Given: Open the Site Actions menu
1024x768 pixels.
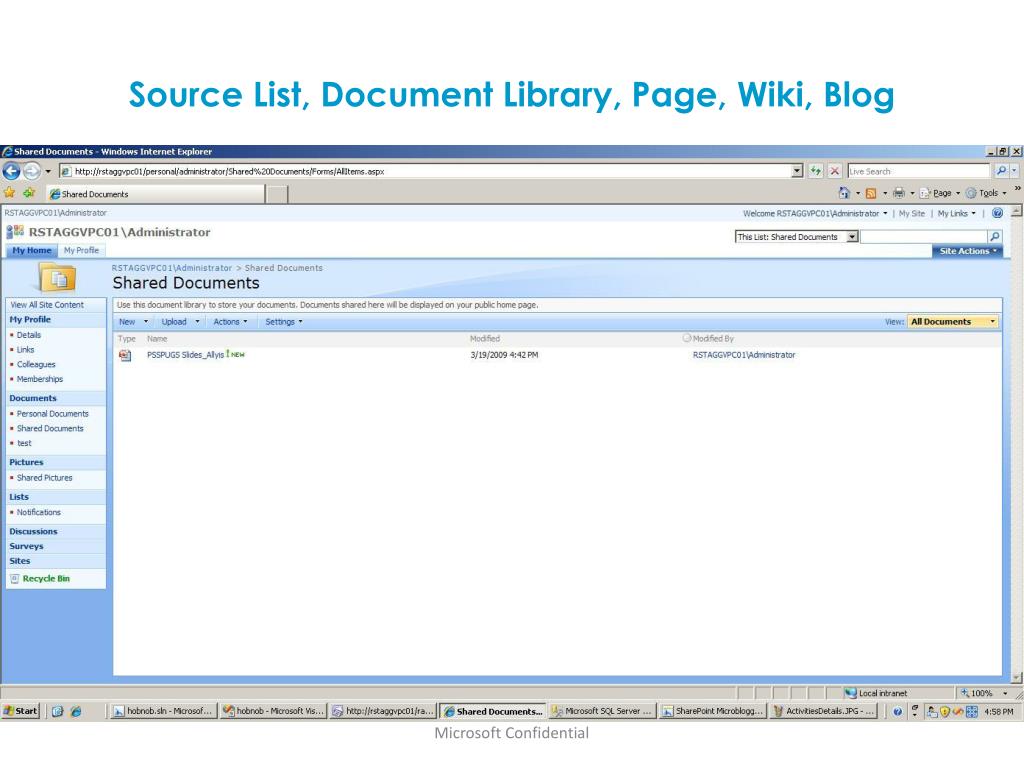Looking at the screenshot, I should [968, 251].
